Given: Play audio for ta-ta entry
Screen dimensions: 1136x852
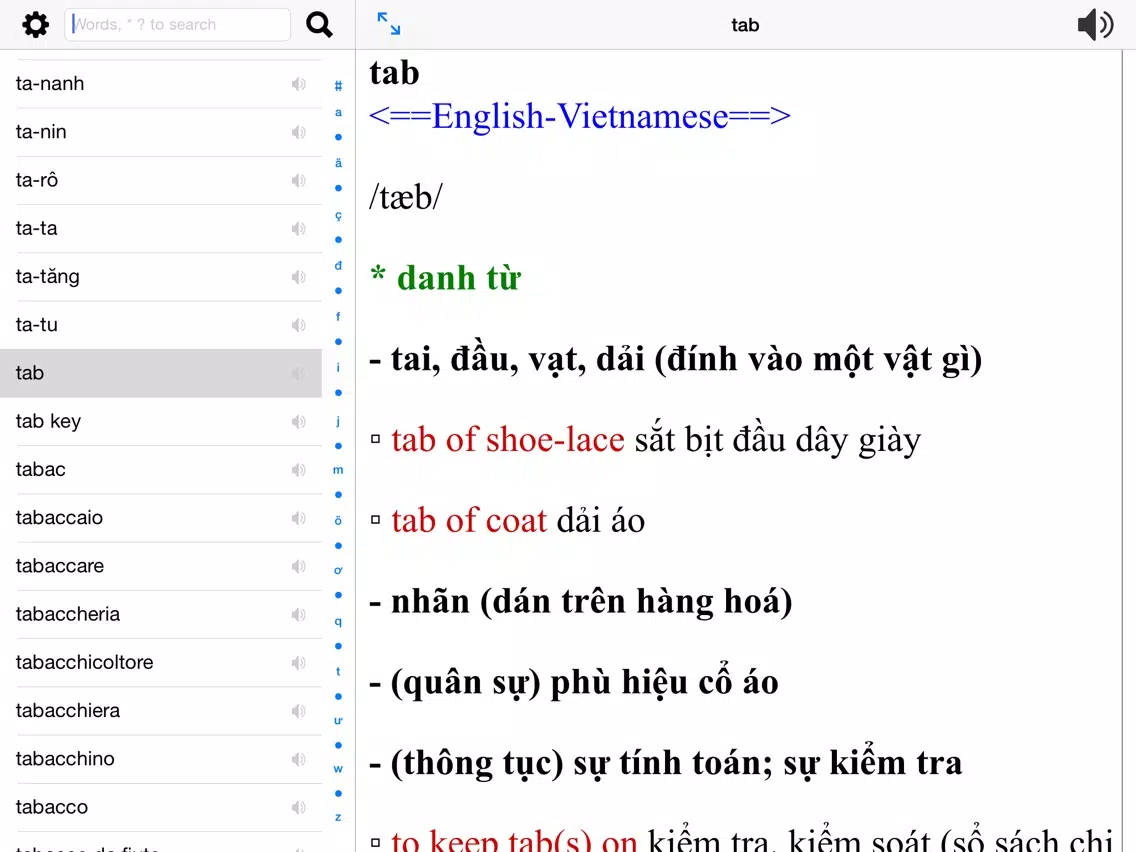Looking at the screenshot, I should tap(298, 228).
